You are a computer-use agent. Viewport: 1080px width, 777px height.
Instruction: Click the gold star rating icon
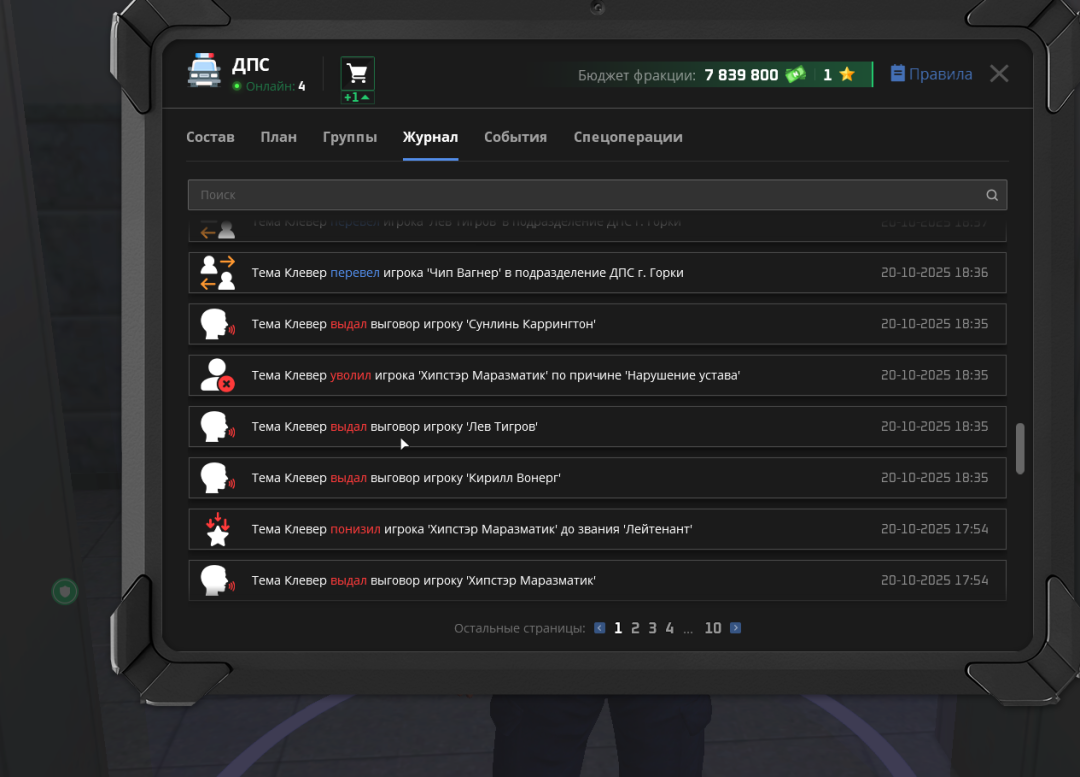coord(846,75)
